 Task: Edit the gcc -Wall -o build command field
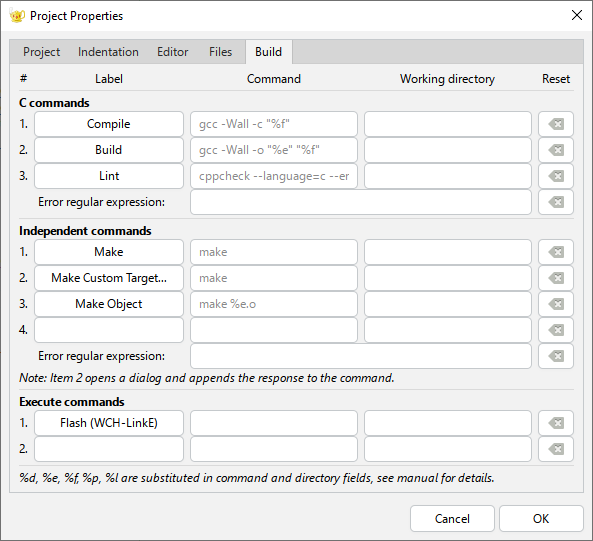[x=274, y=150]
